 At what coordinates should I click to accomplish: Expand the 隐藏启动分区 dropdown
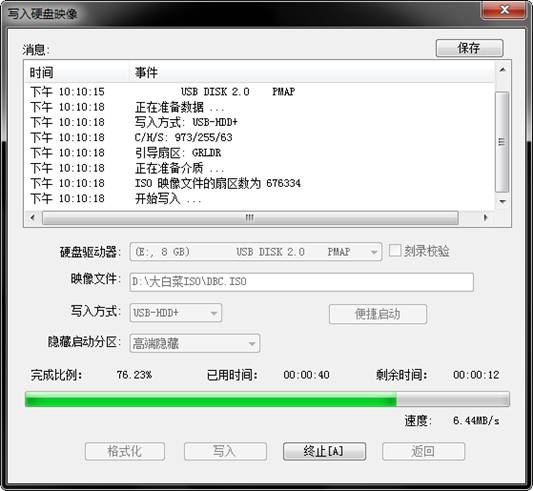(x=195, y=343)
